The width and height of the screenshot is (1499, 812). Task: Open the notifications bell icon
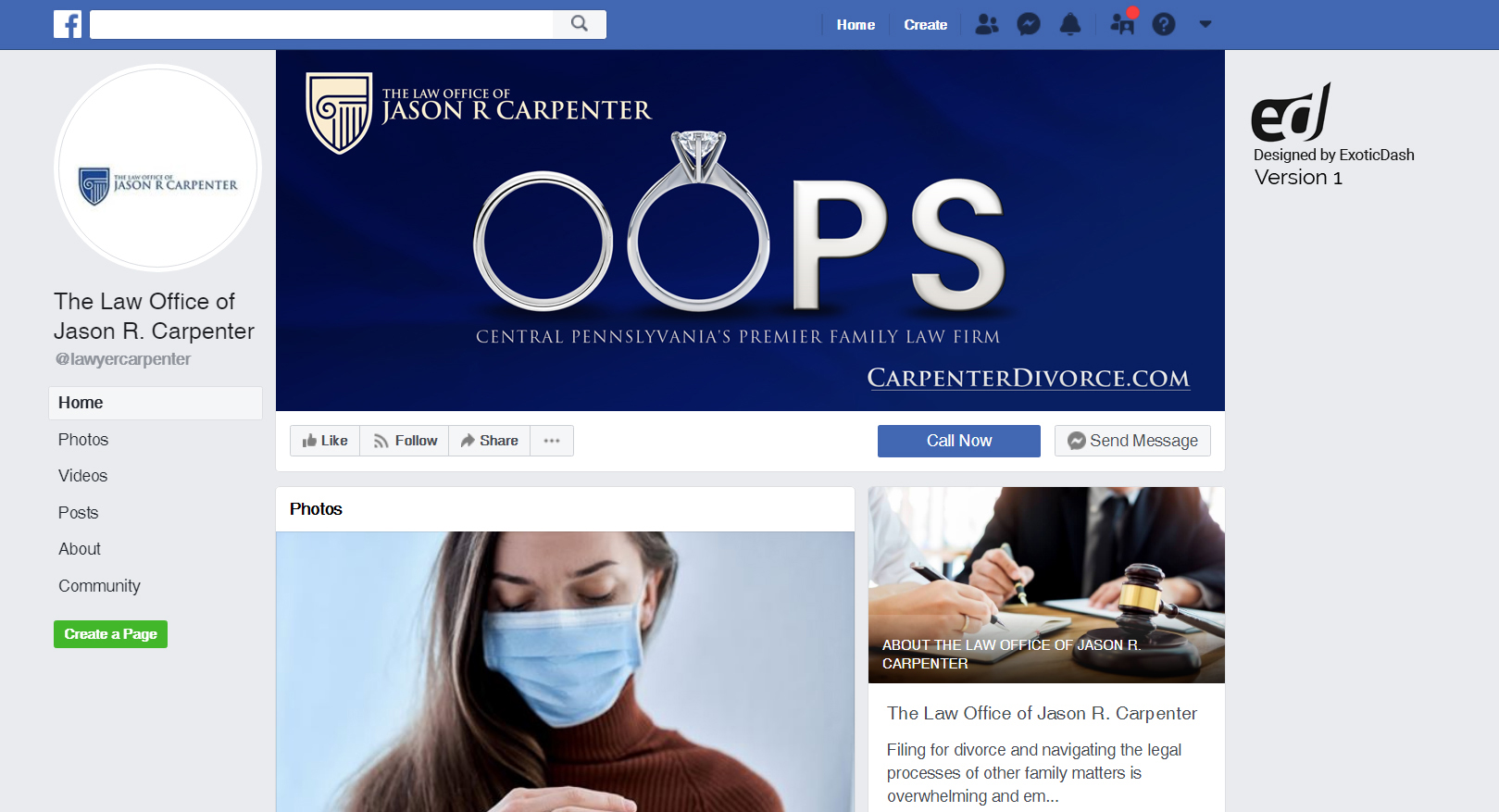pos(1070,24)
